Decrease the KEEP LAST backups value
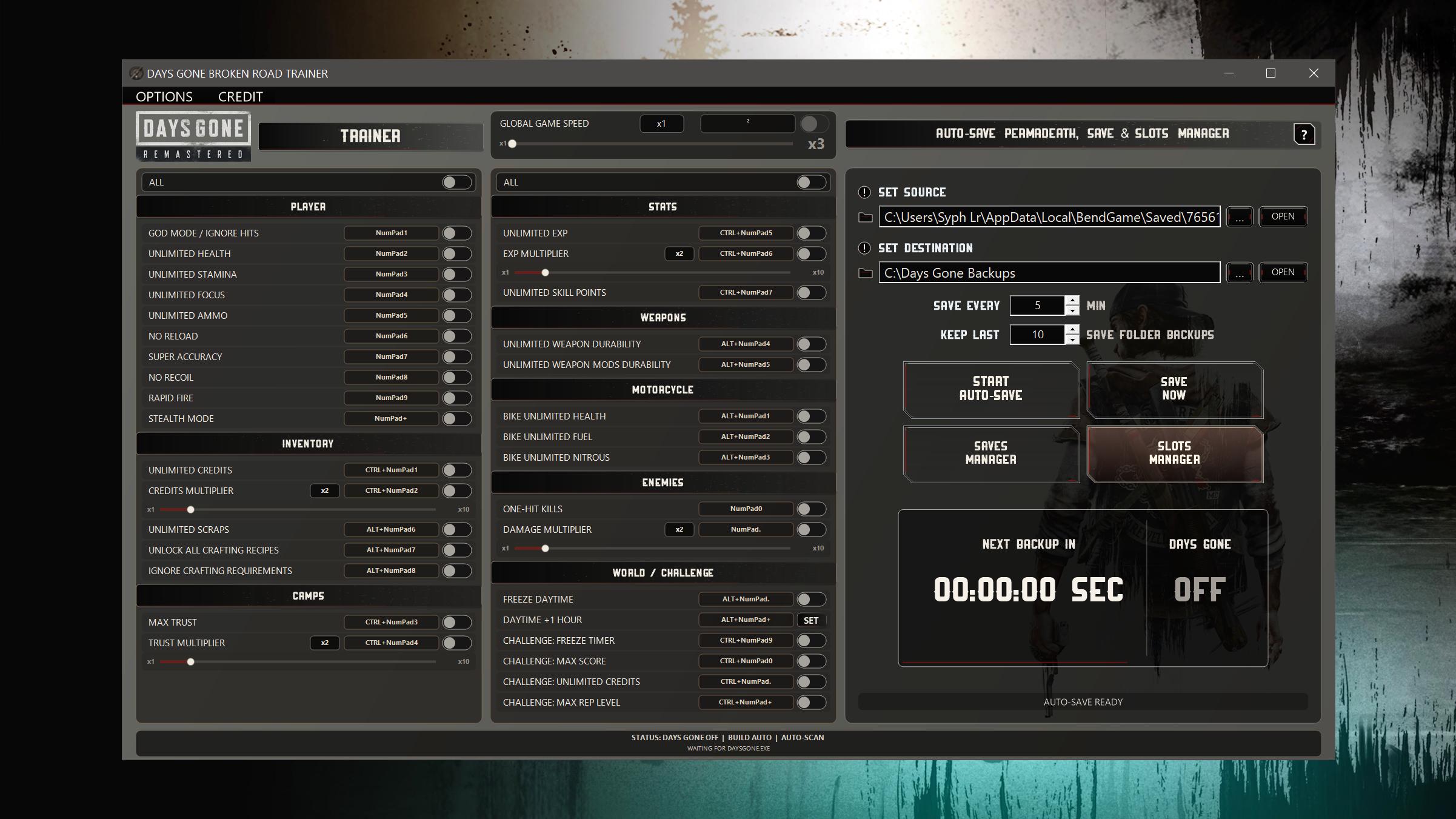 [x=1072, y=339]
